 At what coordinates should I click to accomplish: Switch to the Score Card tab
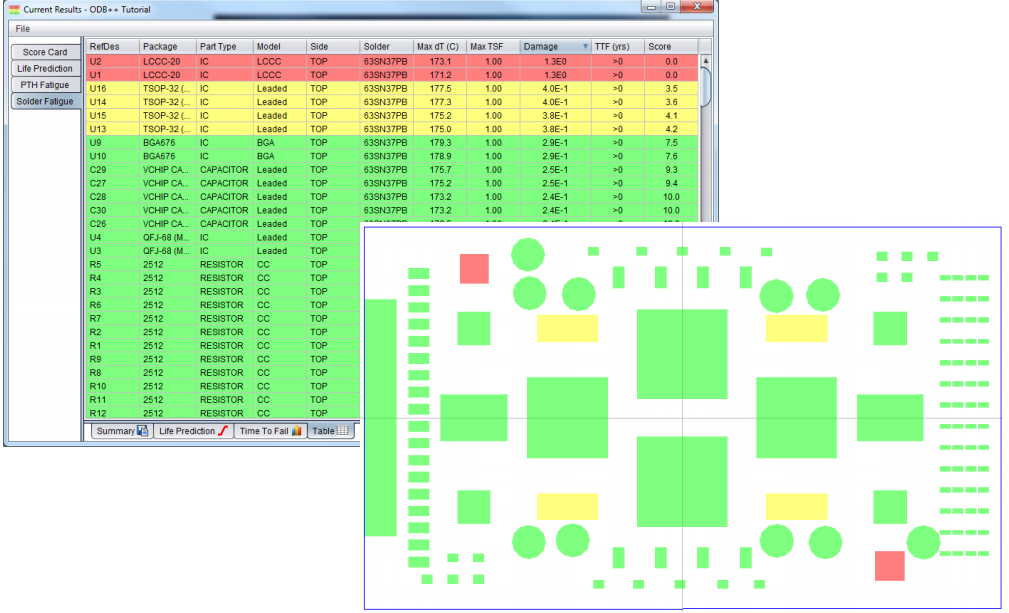click(x=45, y=52)
